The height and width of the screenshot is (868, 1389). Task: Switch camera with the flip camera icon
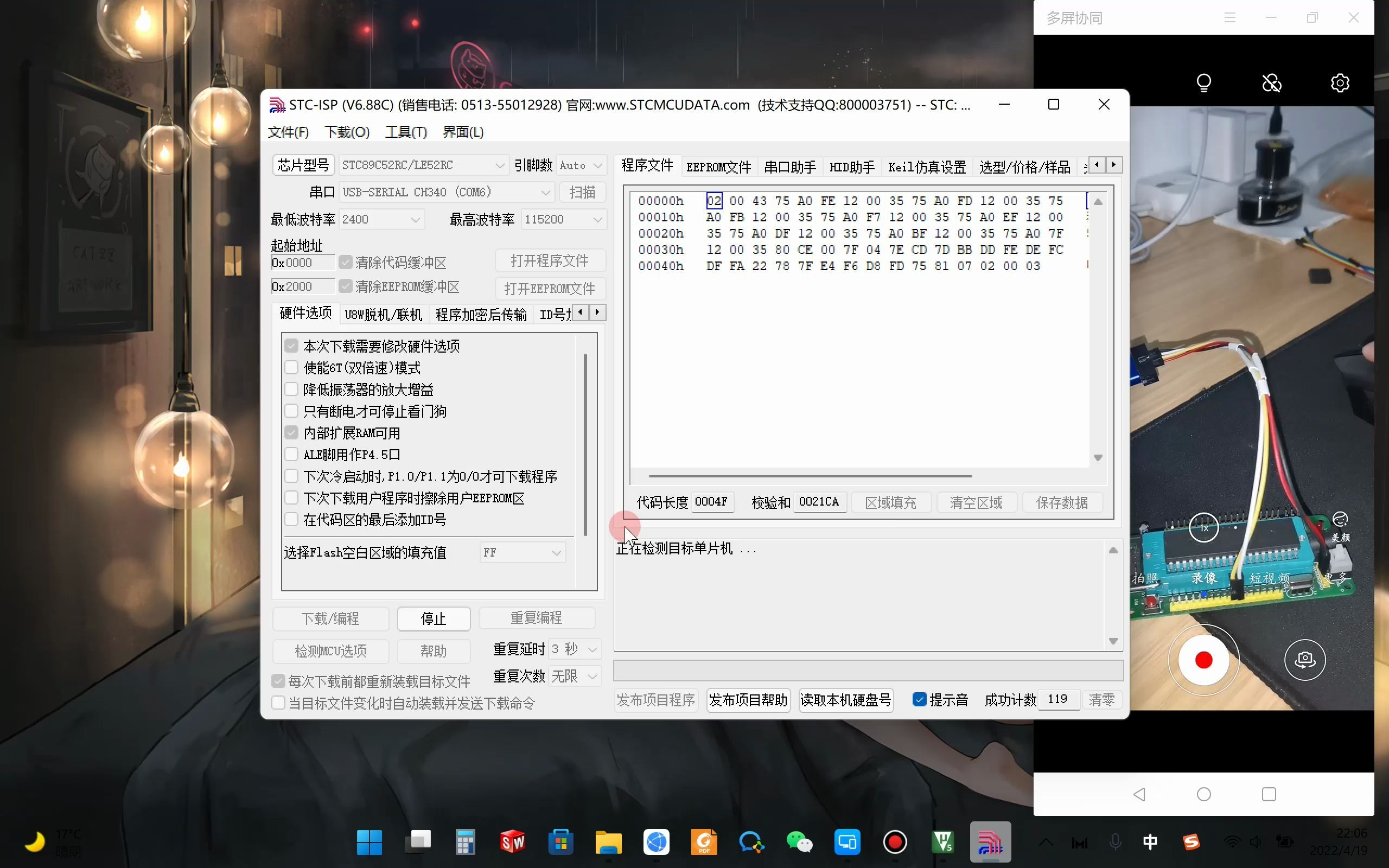[x=1304, y=660]
